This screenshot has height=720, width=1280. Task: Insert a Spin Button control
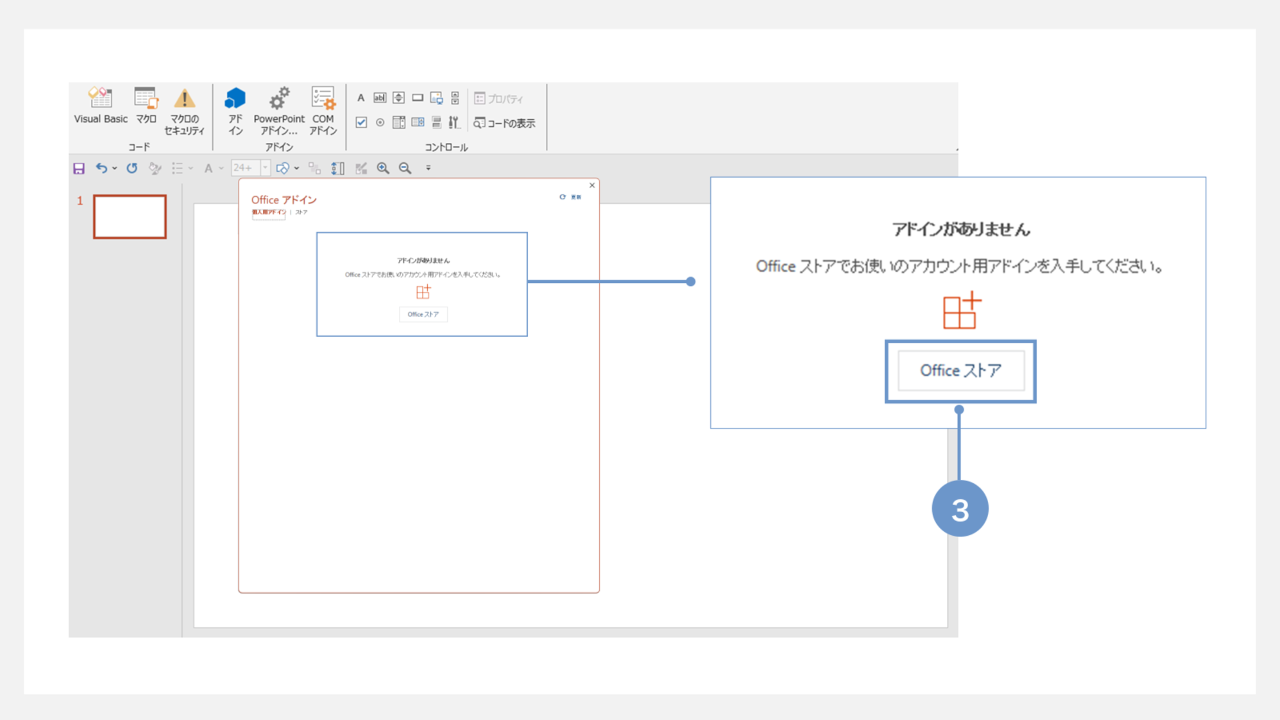pos(398,98)
